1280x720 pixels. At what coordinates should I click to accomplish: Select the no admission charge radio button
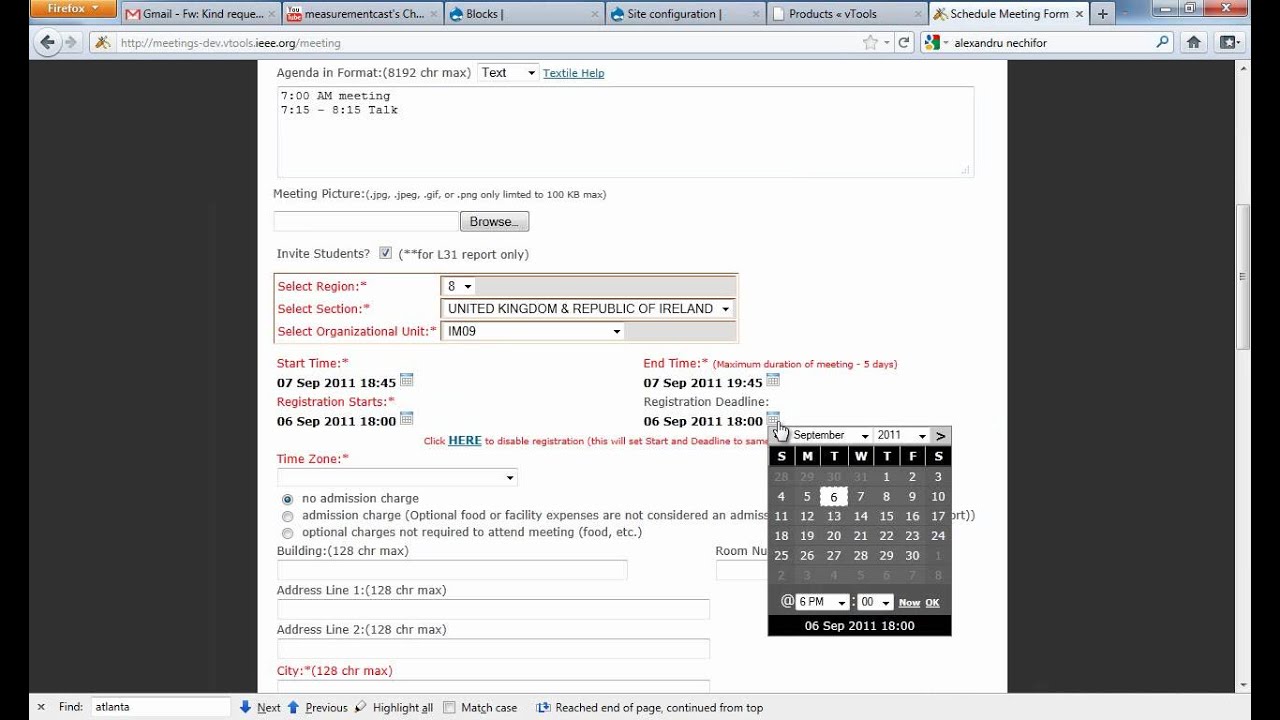point(288,499)
